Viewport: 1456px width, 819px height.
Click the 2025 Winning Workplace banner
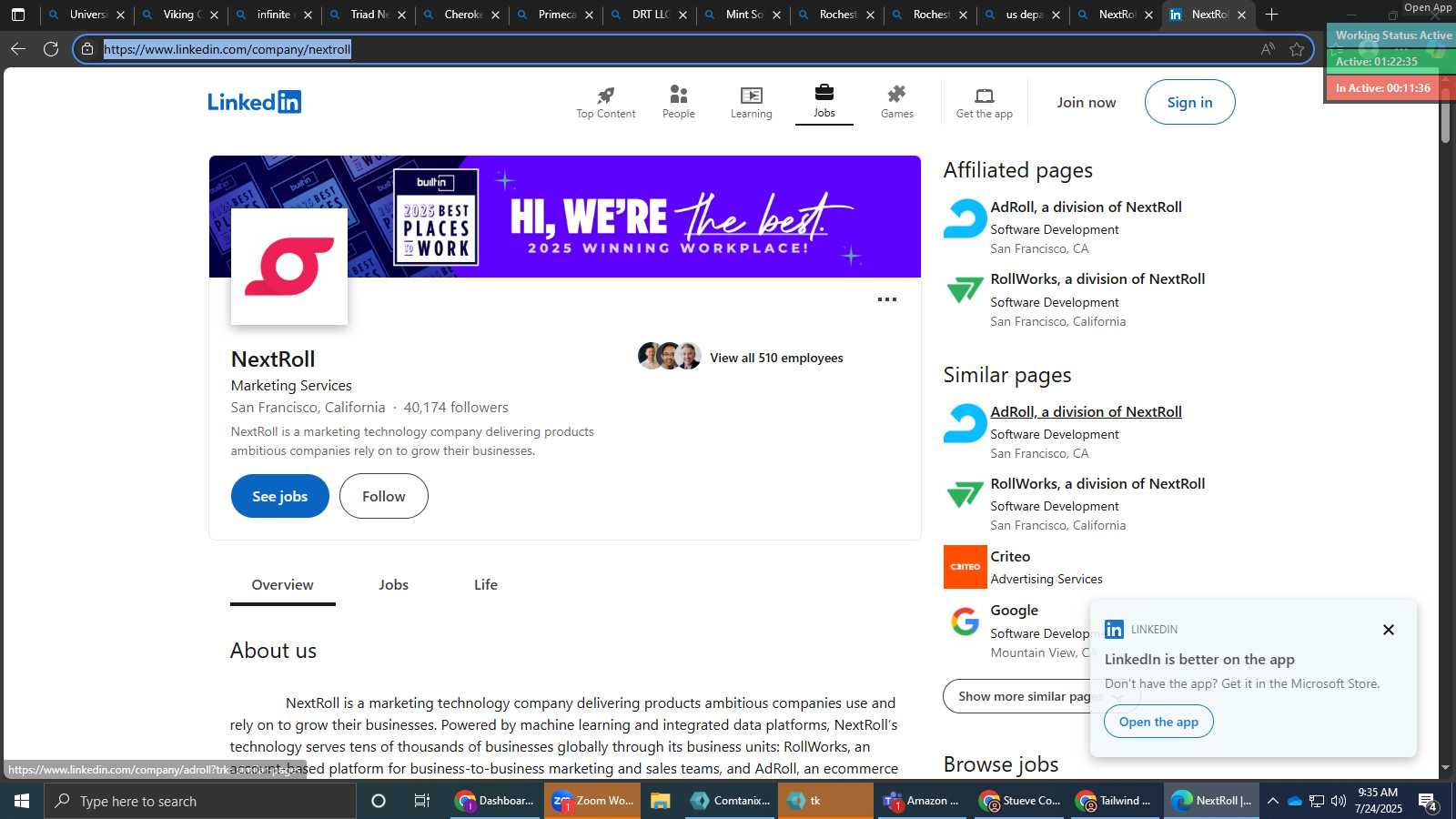click(565, 217)
